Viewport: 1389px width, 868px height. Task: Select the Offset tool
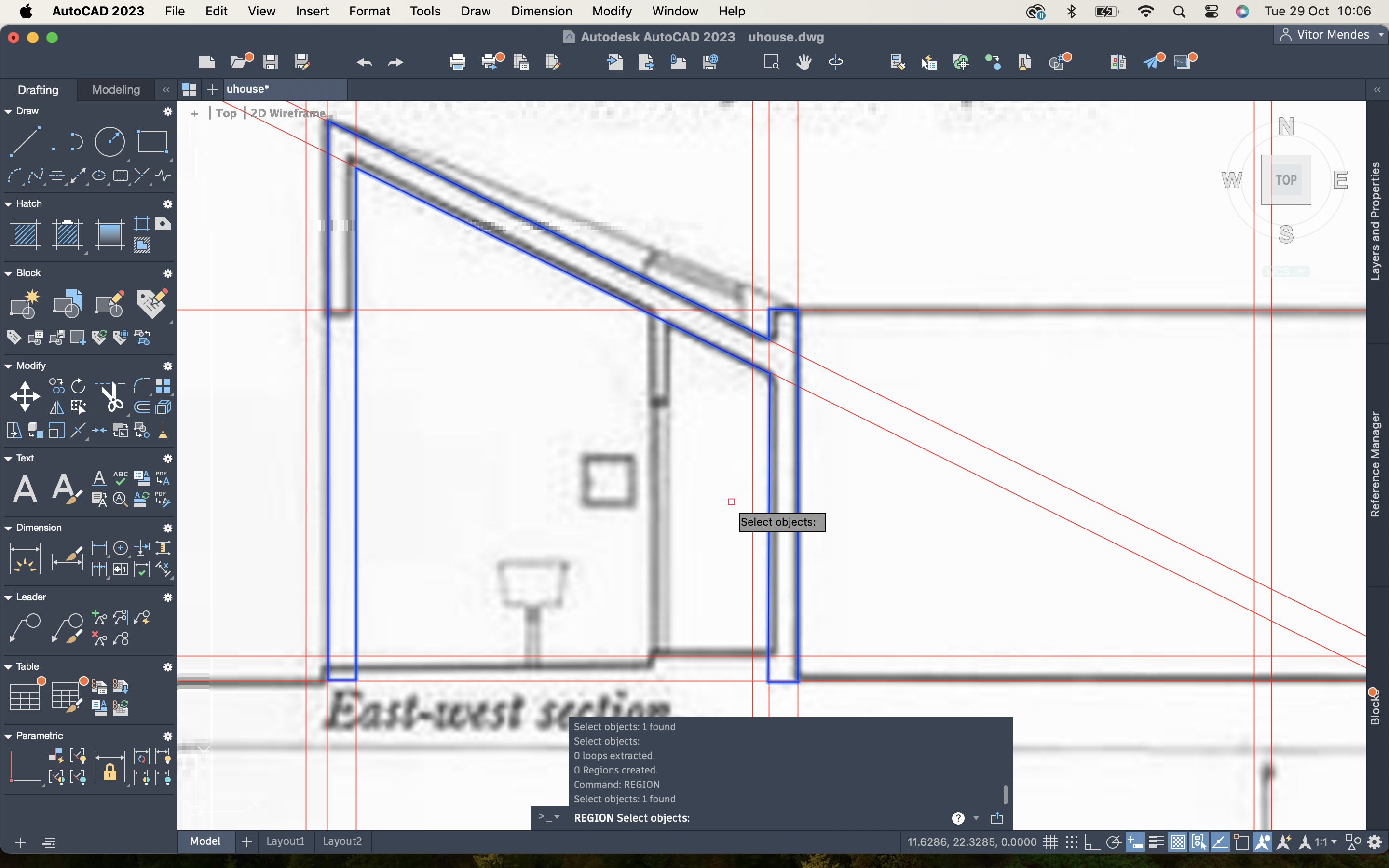click(142, 407)
